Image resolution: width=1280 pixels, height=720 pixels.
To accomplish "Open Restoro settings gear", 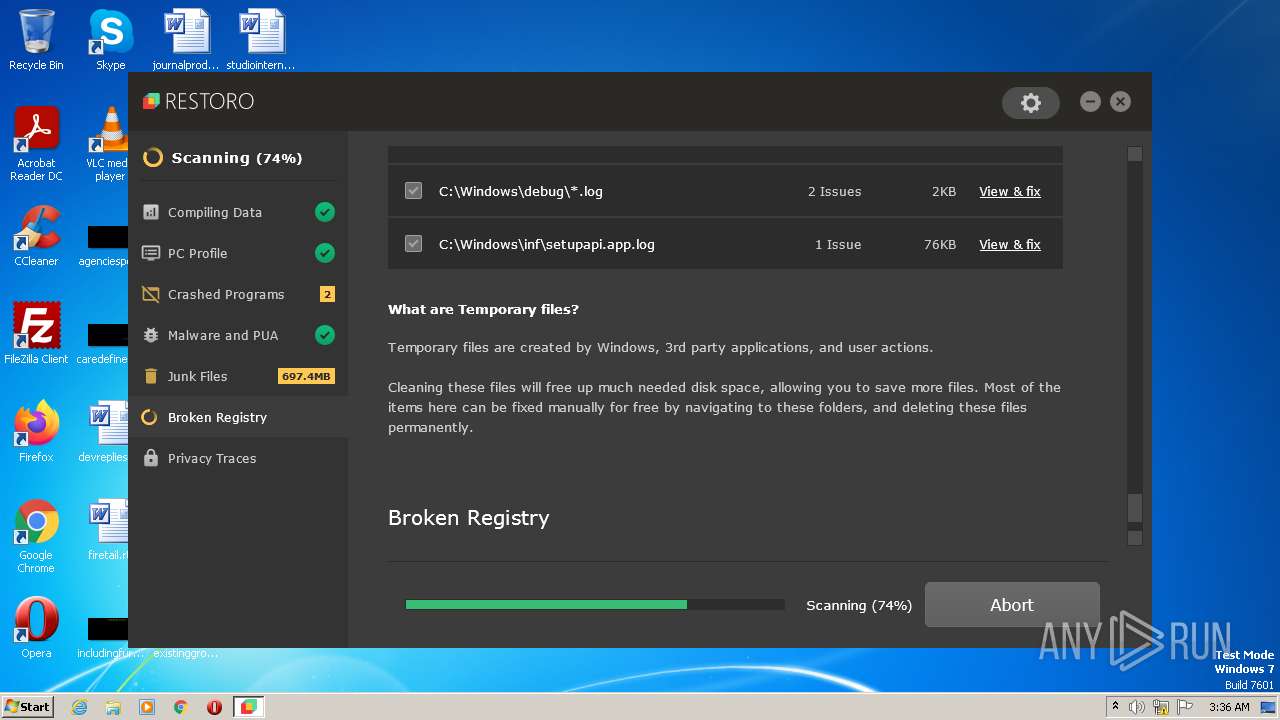I will pos(1031,102).
